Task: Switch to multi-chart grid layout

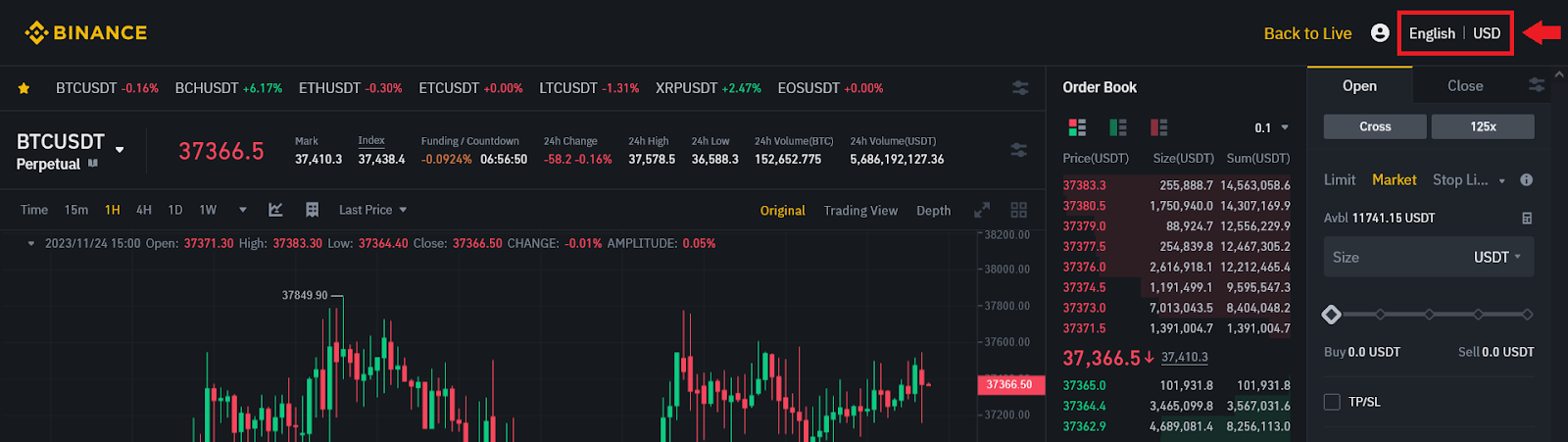Action: tap(1019, 210)
